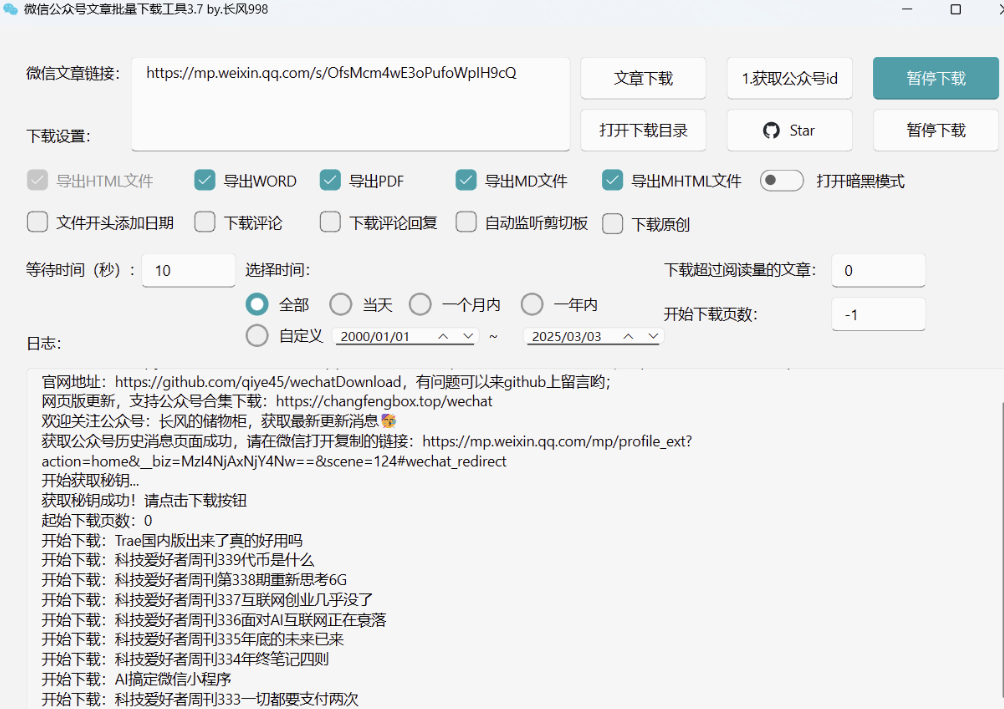1004x709 pixels.
Task: Check 自动监听剪切板
Action: click(x=466, y=222)
